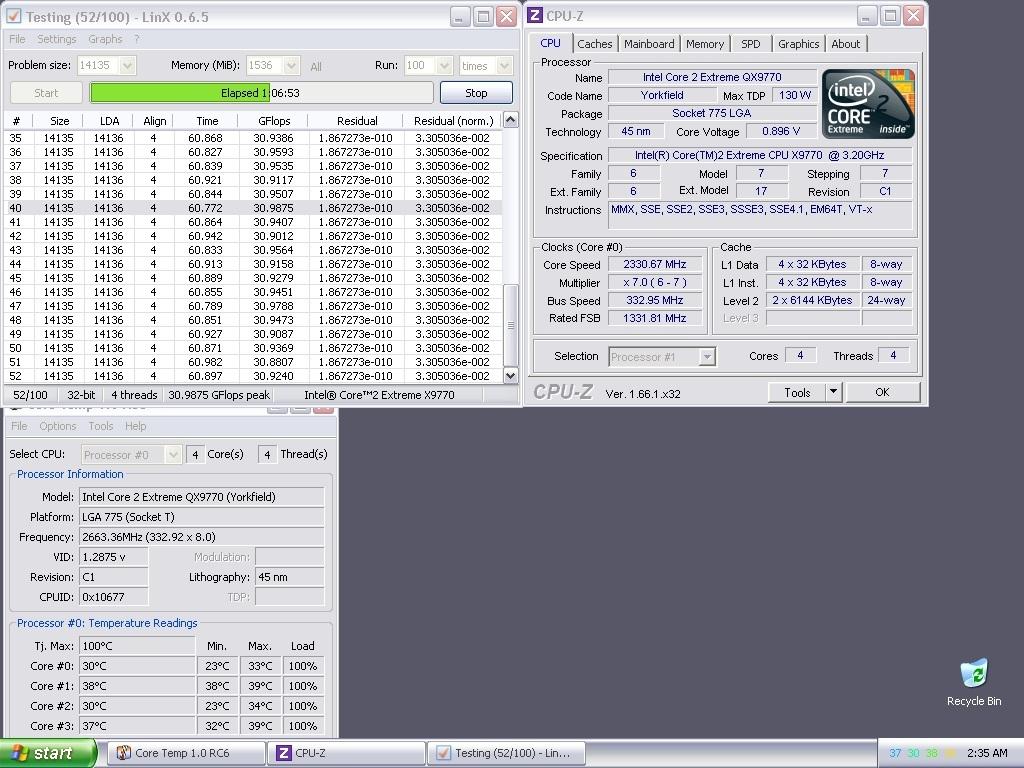Click the Windows start button

pos(48,753)
